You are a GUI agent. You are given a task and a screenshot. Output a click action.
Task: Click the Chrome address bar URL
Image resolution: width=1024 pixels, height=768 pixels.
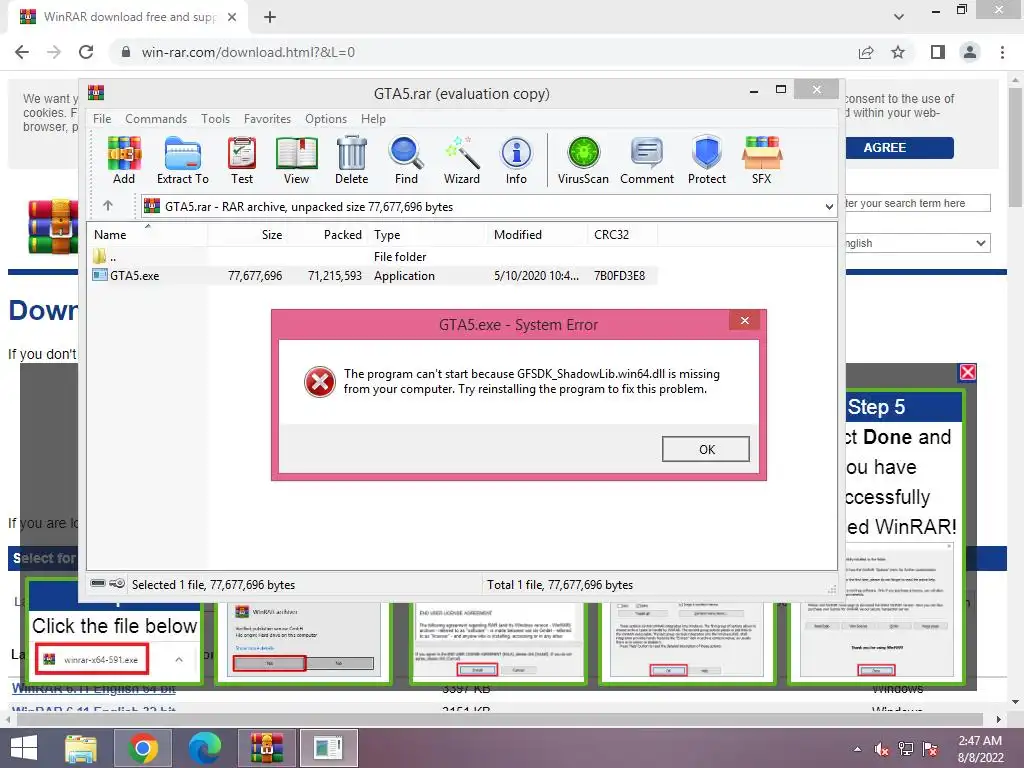pyautogui.click(x=248, y=52)
